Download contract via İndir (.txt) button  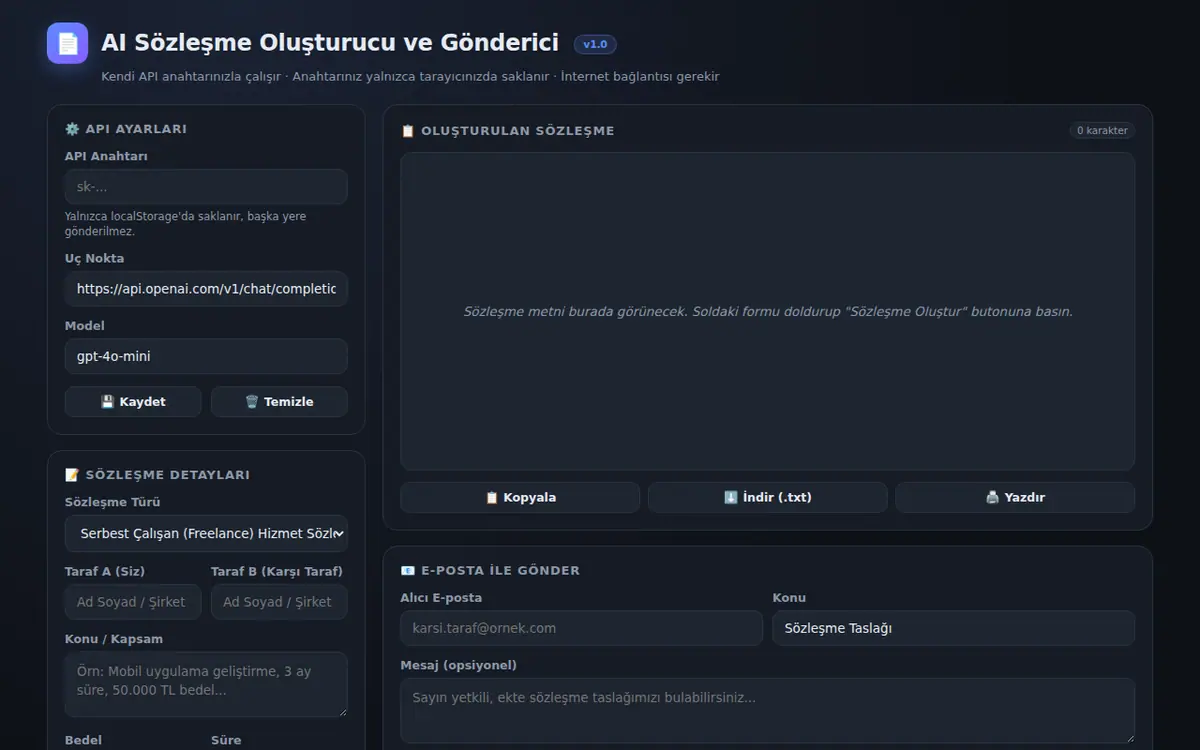click(x=767, y=497)
